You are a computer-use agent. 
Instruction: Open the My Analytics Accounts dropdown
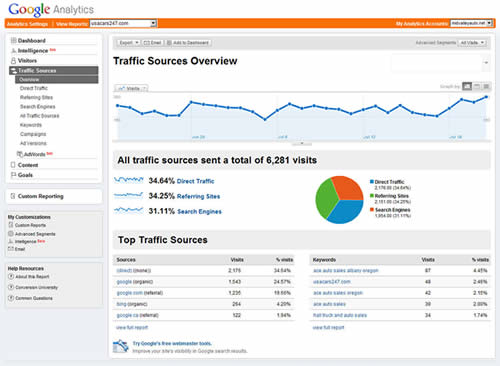(471, 23)
